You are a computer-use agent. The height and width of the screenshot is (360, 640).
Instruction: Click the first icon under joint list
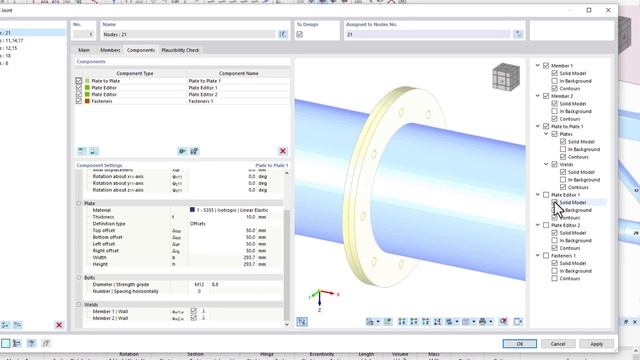coord(5,325)
